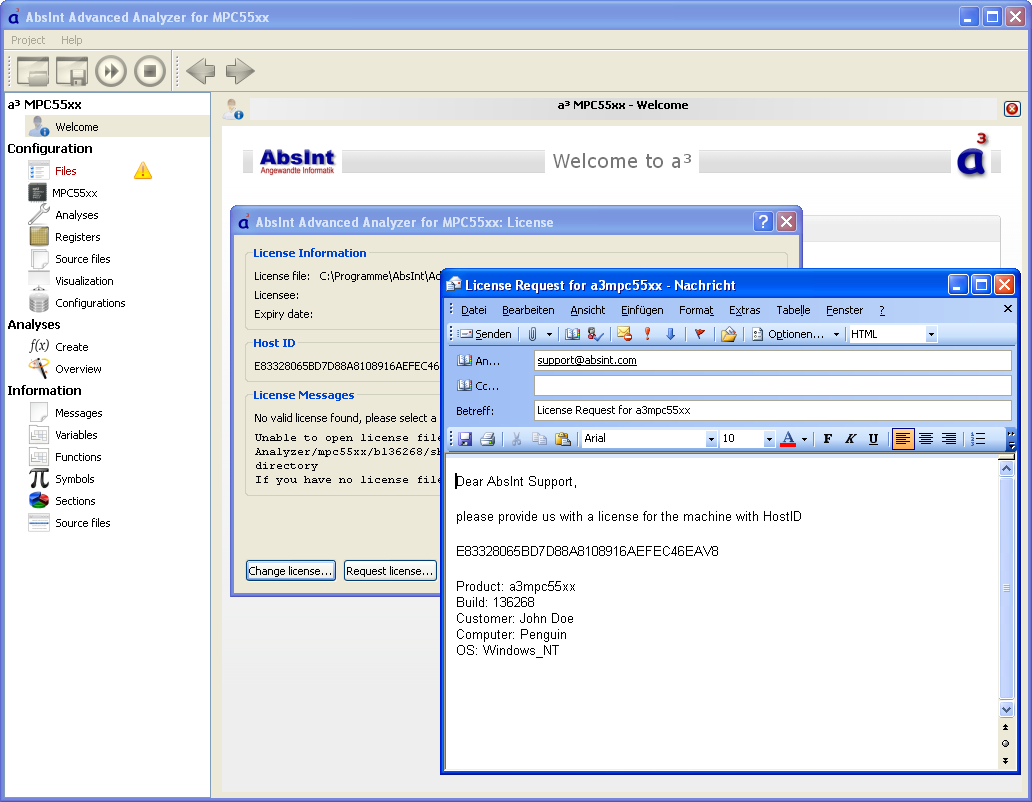Open Variables under Information
The height and width of the screenshot is (802, 1032).
[x=76, y=435]
